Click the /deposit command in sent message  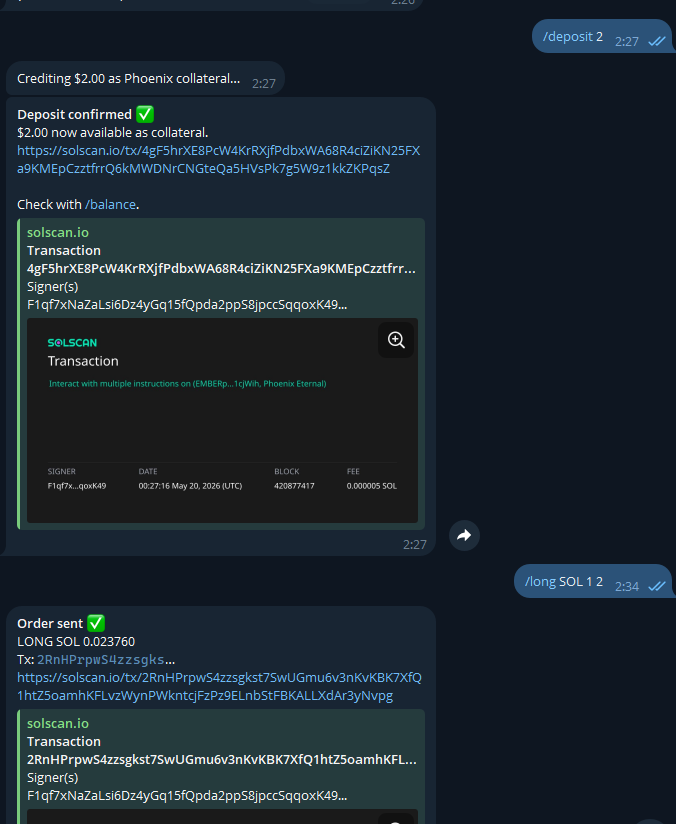tap(568, 36)
